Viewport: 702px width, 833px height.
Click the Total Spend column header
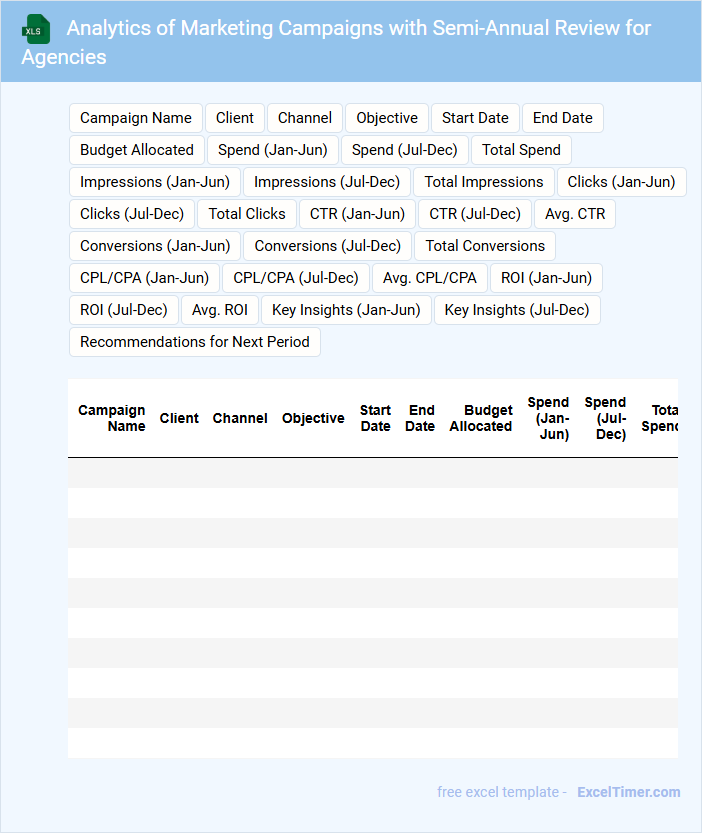[659, 418]
